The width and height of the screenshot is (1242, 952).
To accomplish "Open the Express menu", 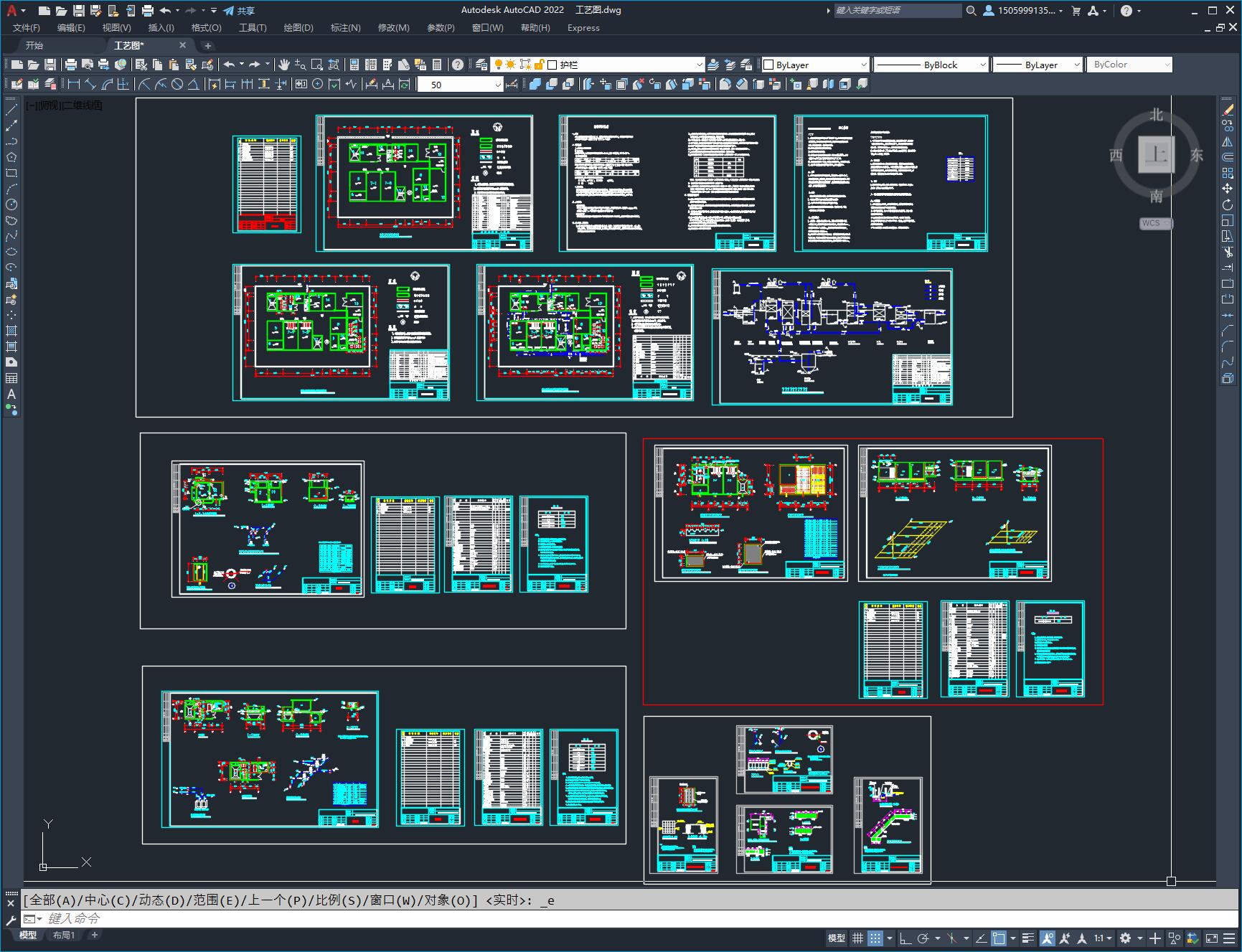I will pos(583,27).
